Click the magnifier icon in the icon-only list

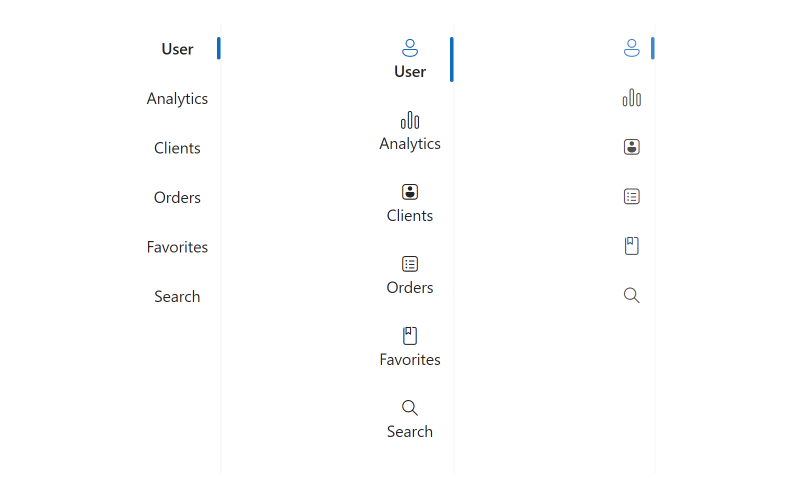pyautogui.click(x=631, y=296)
